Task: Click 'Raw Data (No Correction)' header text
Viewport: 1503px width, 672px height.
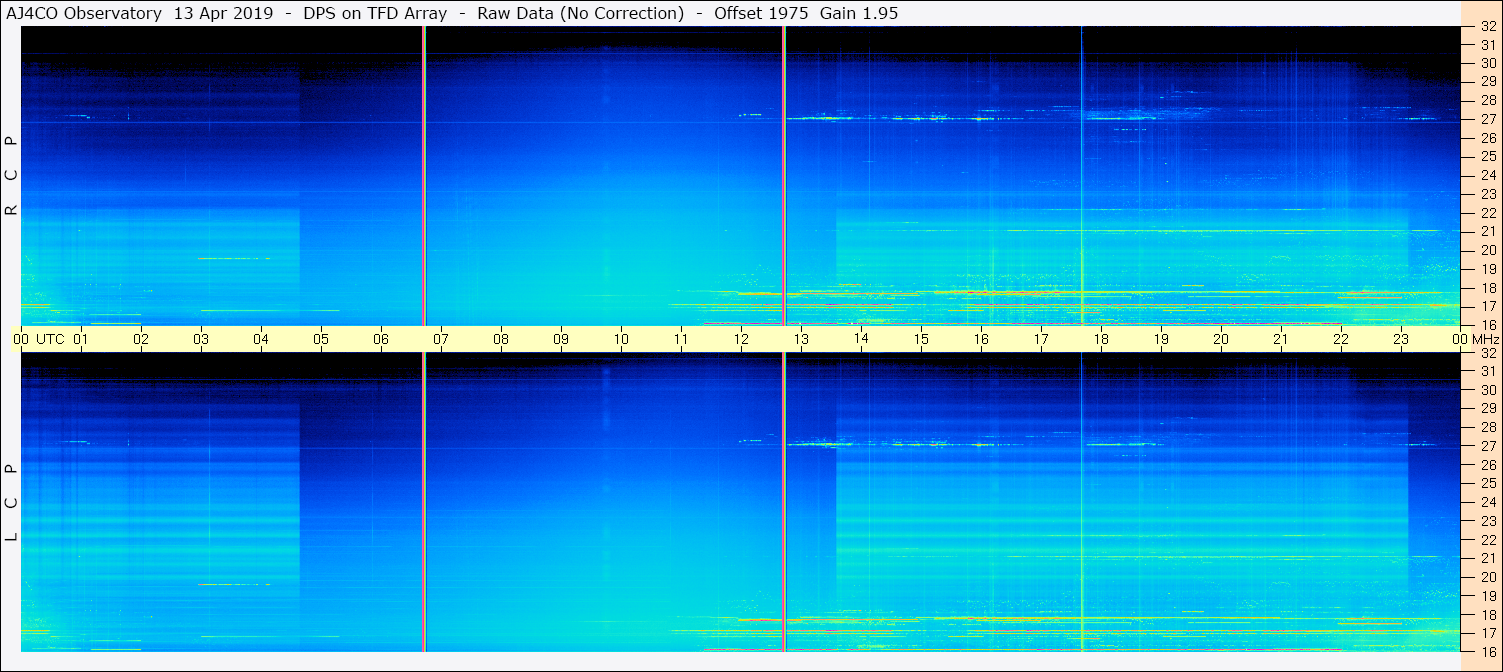Action: pyautogui.click(x=580, y=13)
